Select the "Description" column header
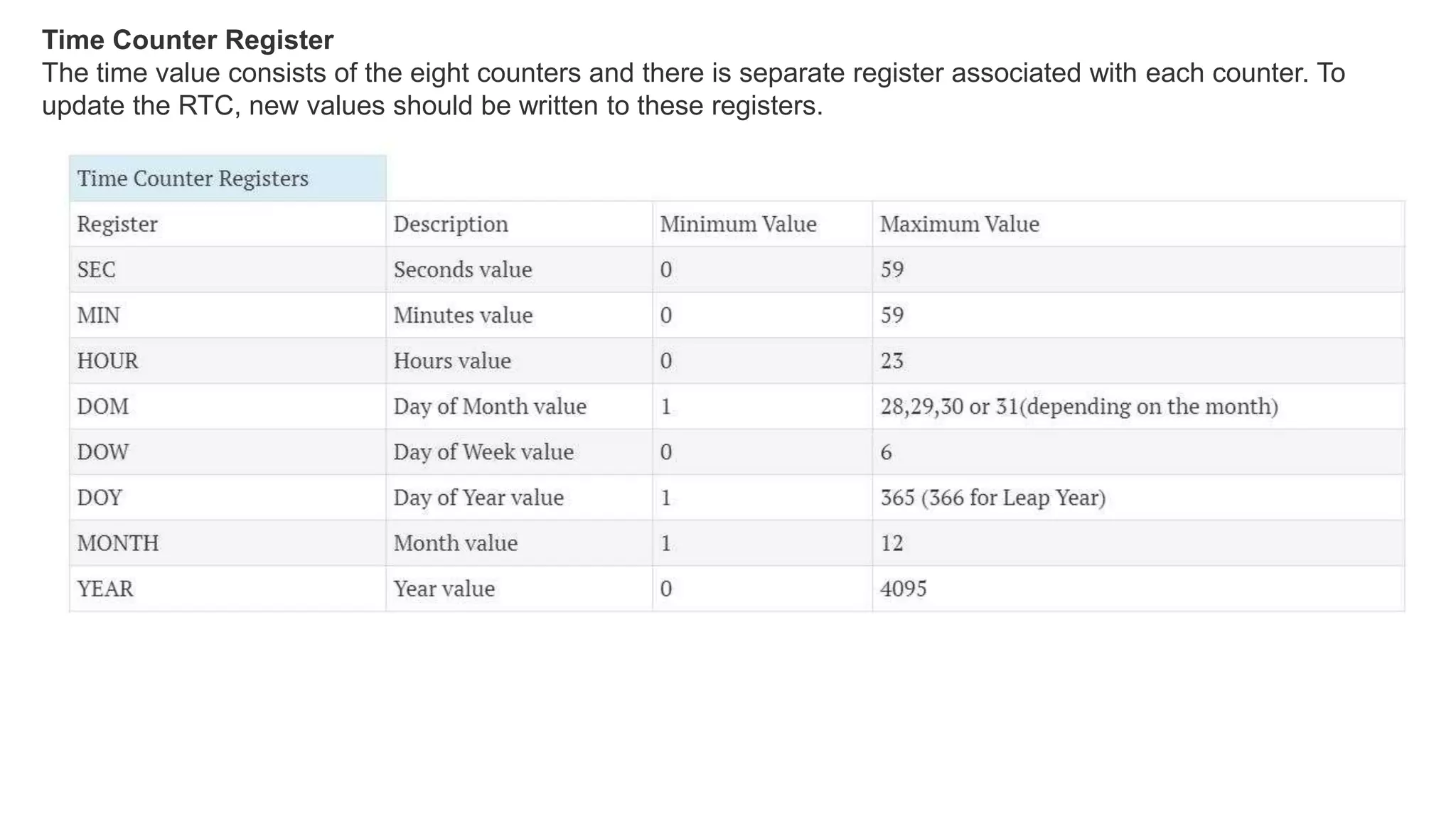Viewport: 1456px width, 819px height. (x=451, y=225)
